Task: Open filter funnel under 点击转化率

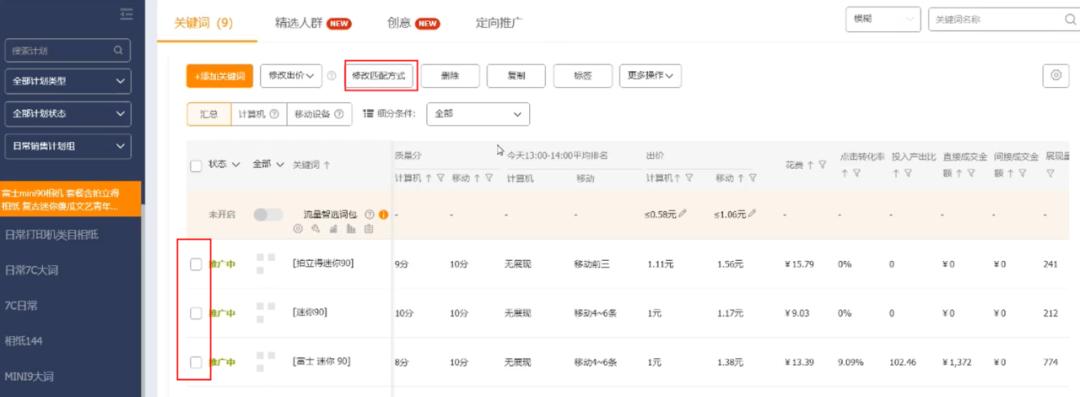Action: coord(856,174)
